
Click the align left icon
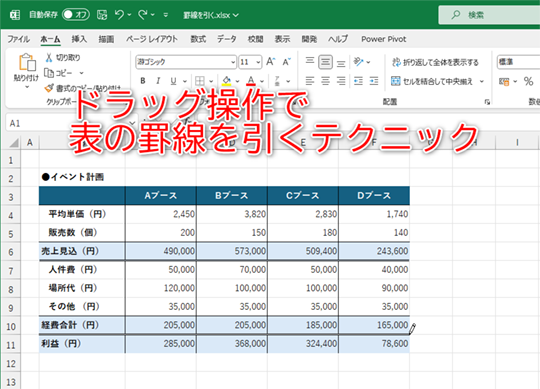pyautogui.click(x=310, y=81)
